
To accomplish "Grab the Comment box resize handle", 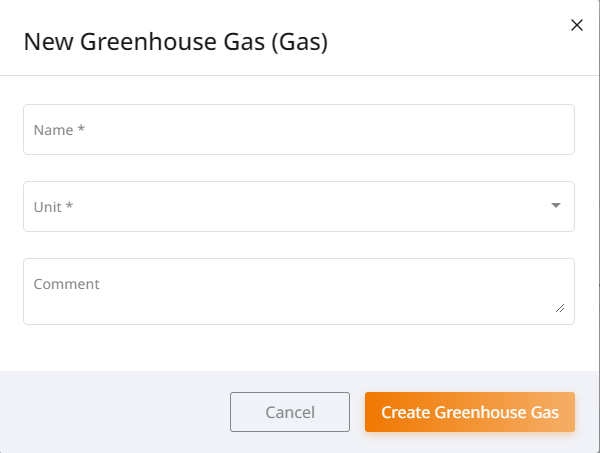I will (x=559, y=308).
